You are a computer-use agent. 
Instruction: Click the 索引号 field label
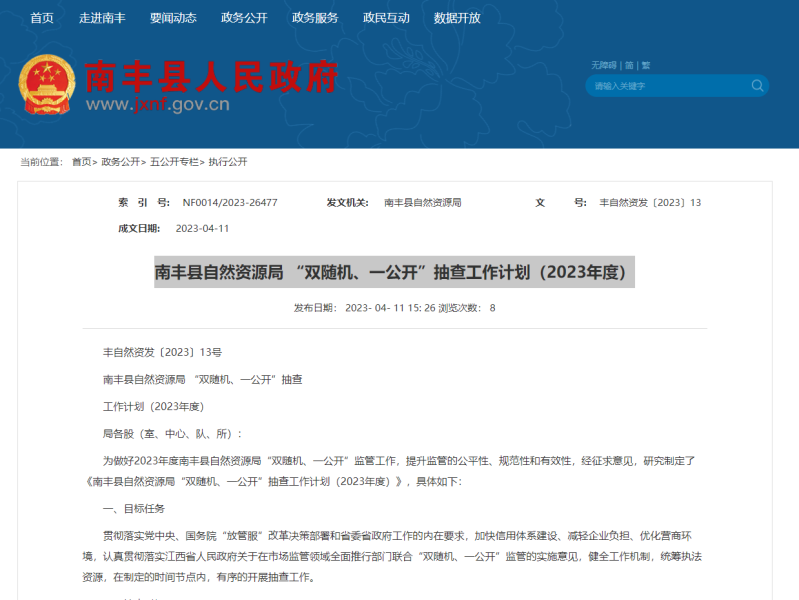tap(144, 203)
